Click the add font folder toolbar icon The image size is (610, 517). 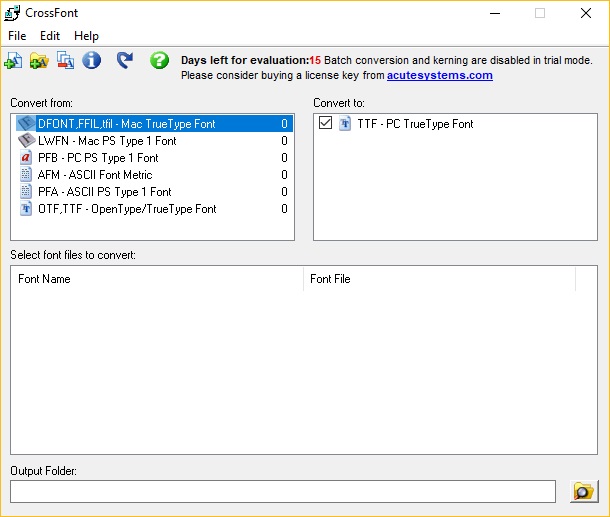click(x=39, y=61)
